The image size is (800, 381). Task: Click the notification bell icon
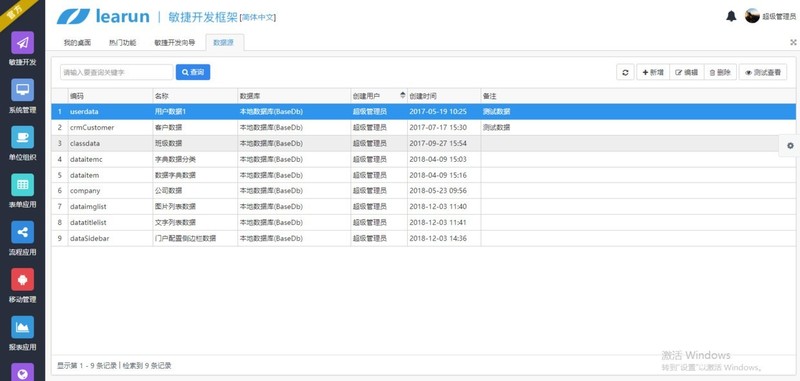pos(731,16)
